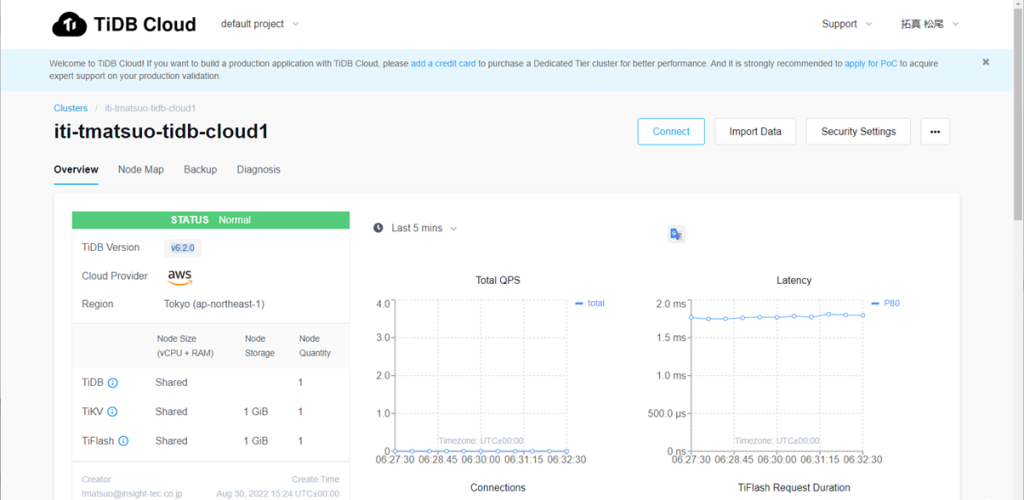The width and height of the screenshot is (1024, 500).
Task: Click the cluster title iti-tmatsuo-tidb-cloud1
Action: click(x=161, y=131)
